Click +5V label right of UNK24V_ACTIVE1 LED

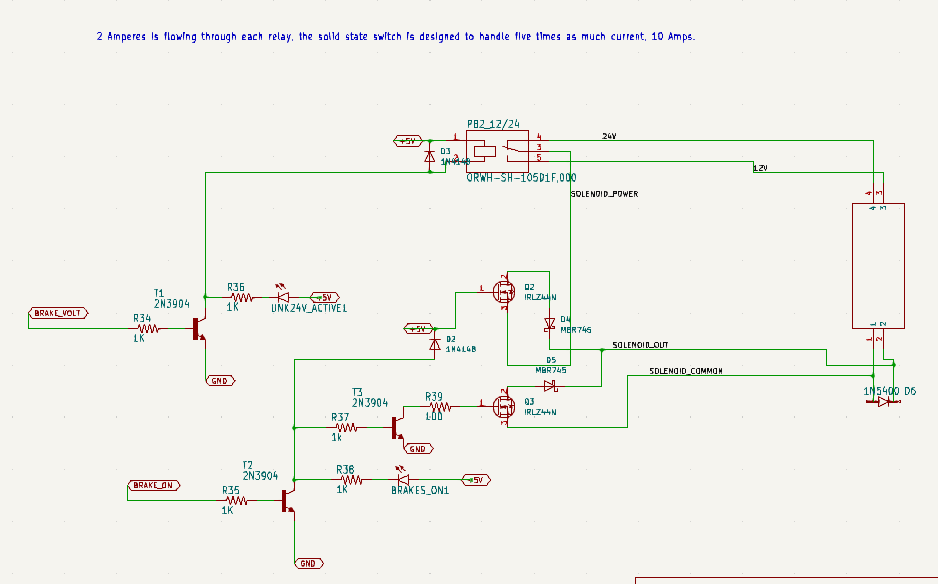[325, 297]
